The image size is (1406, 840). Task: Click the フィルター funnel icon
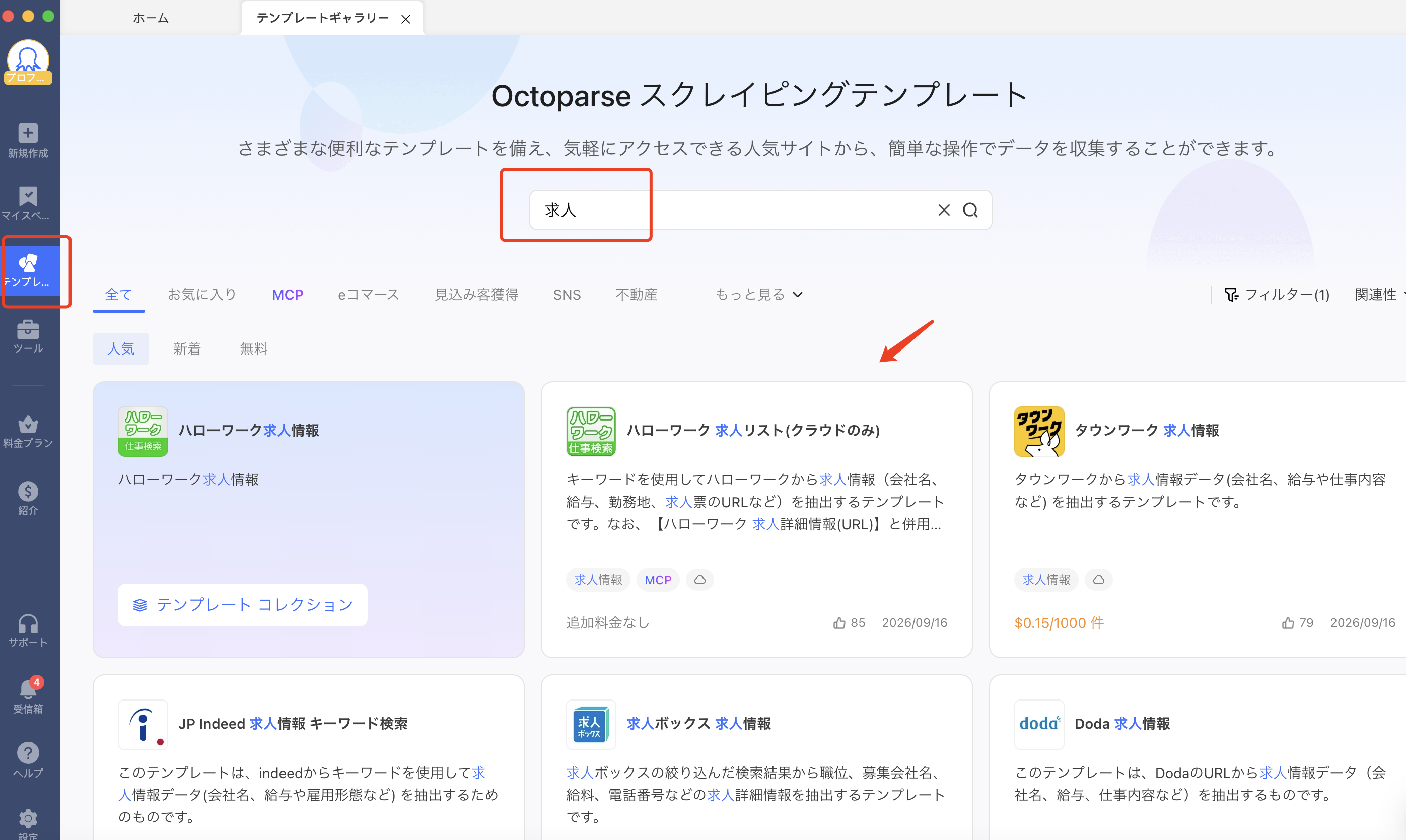click(1231, 294)
